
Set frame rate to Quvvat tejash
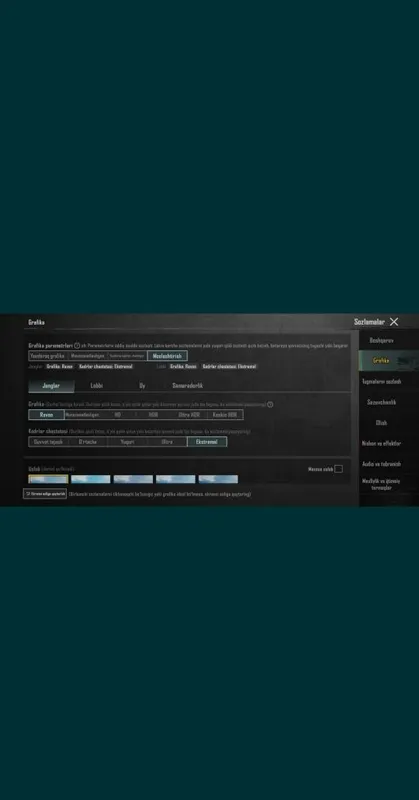(48, 442)
